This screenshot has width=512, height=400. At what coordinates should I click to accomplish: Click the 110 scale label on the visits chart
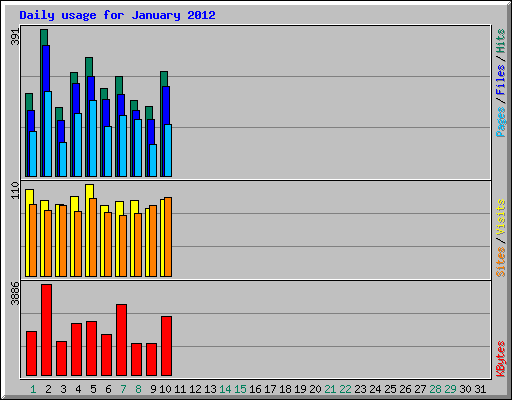(x=15, y=191)
